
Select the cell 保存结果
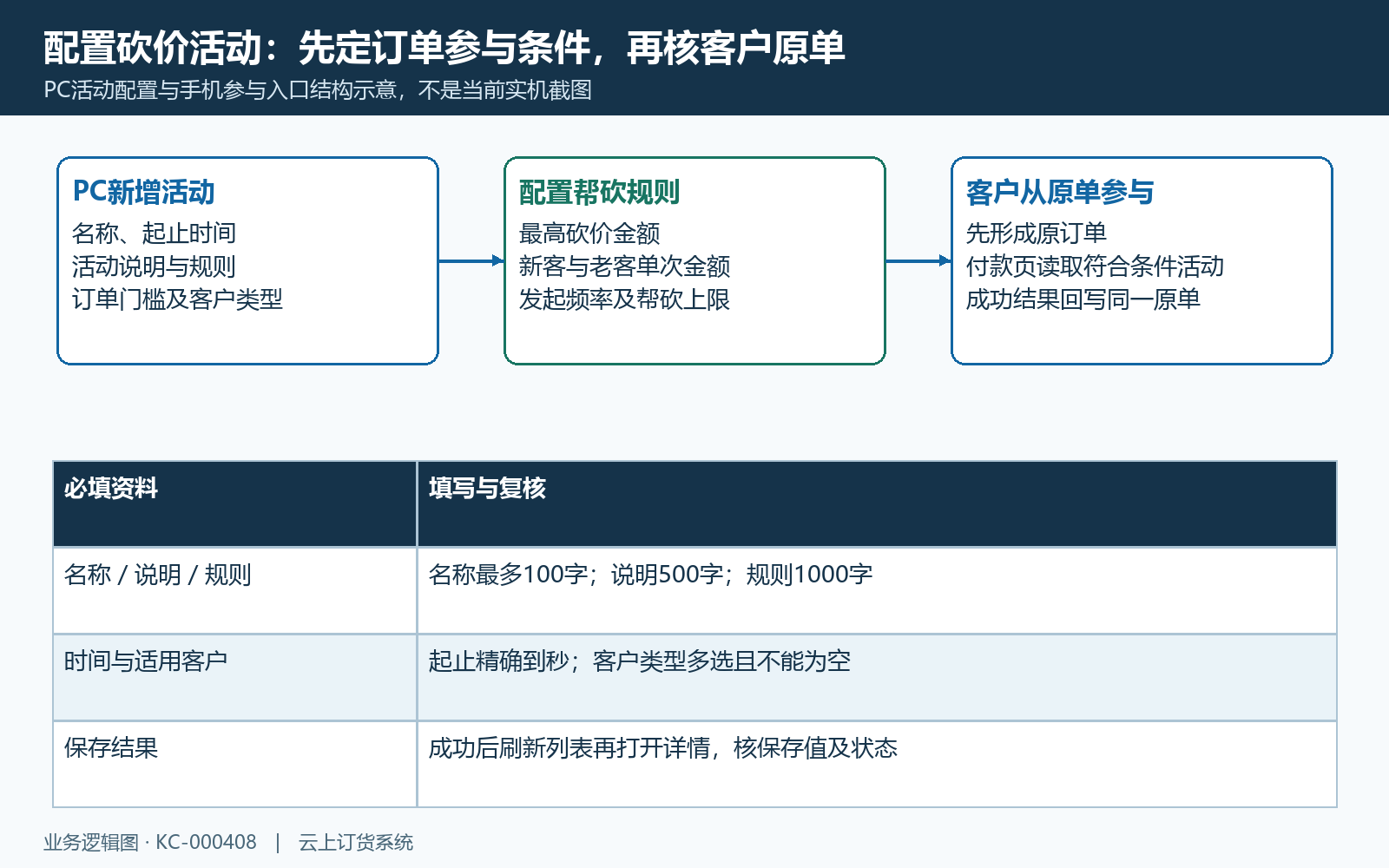(235, 765)
